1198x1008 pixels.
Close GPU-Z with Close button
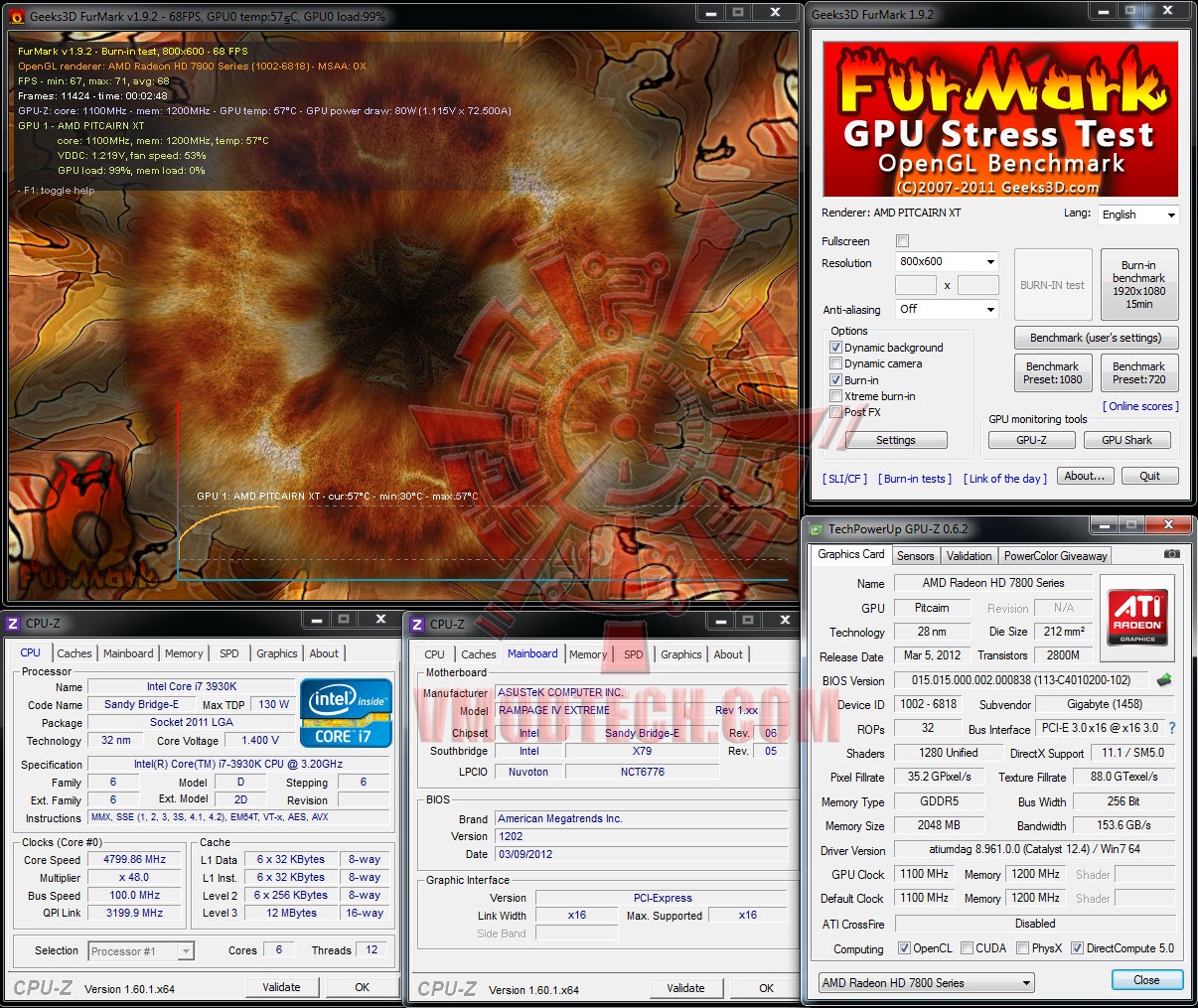coord(1147,980)
